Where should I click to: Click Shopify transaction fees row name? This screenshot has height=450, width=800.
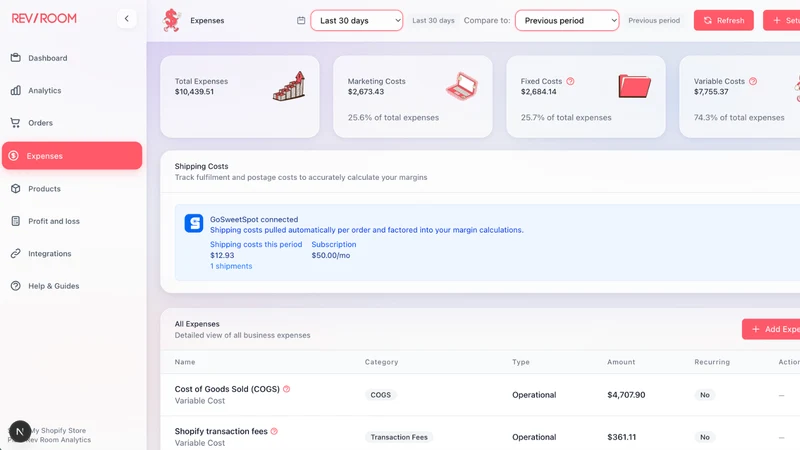(221, 431)
